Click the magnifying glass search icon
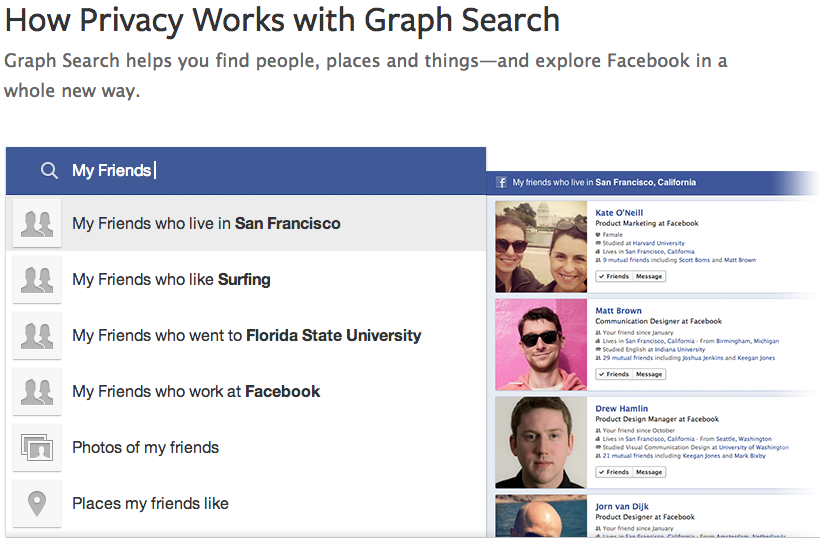 pos(49,171)
